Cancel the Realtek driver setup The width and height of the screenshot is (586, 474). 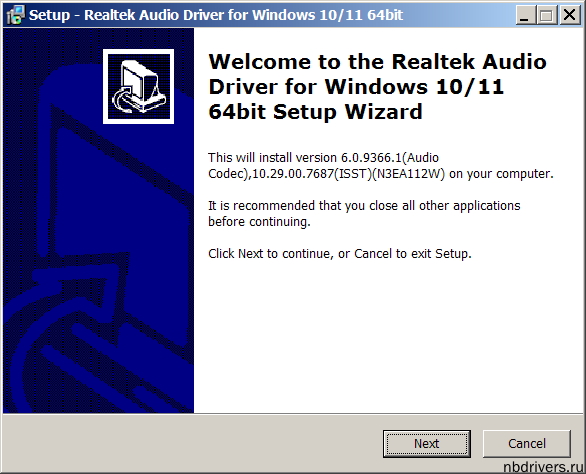pyautogui.click(x=527, y=444)
